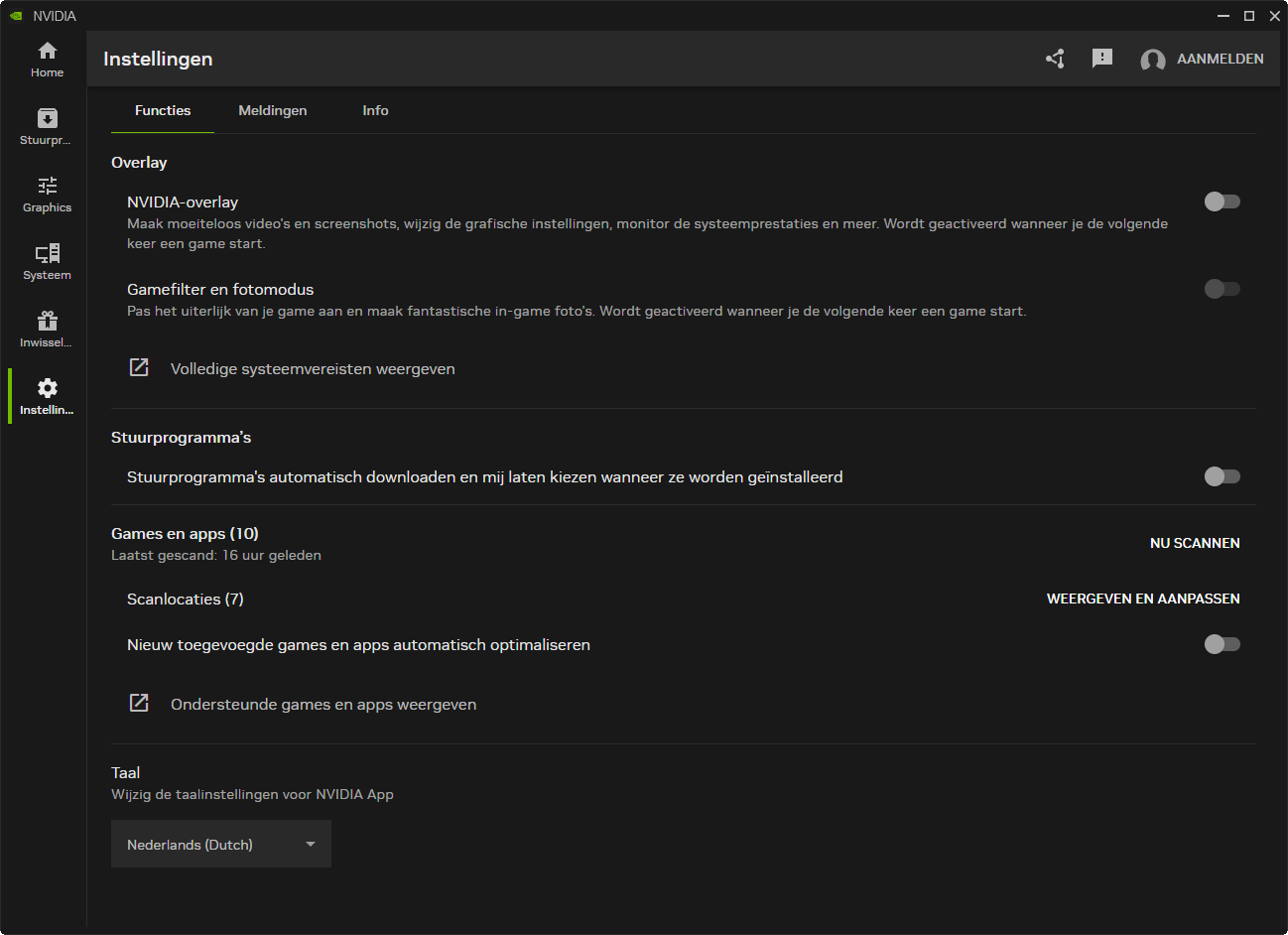Enable the NVIDIA-overlay toggle

click(1222, 201)
